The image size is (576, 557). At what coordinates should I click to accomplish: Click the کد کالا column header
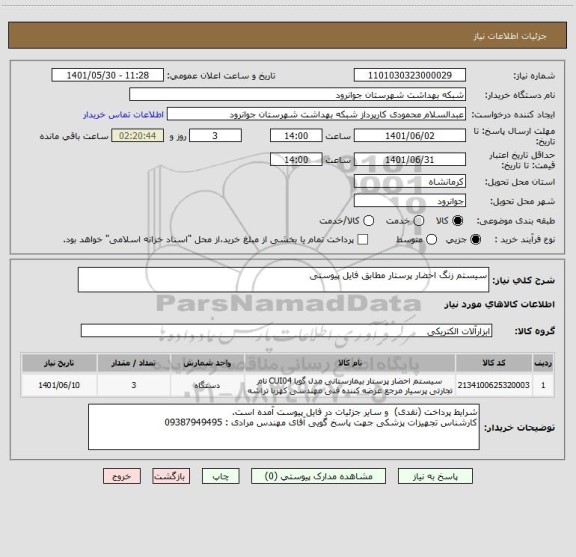coord(494,363)
